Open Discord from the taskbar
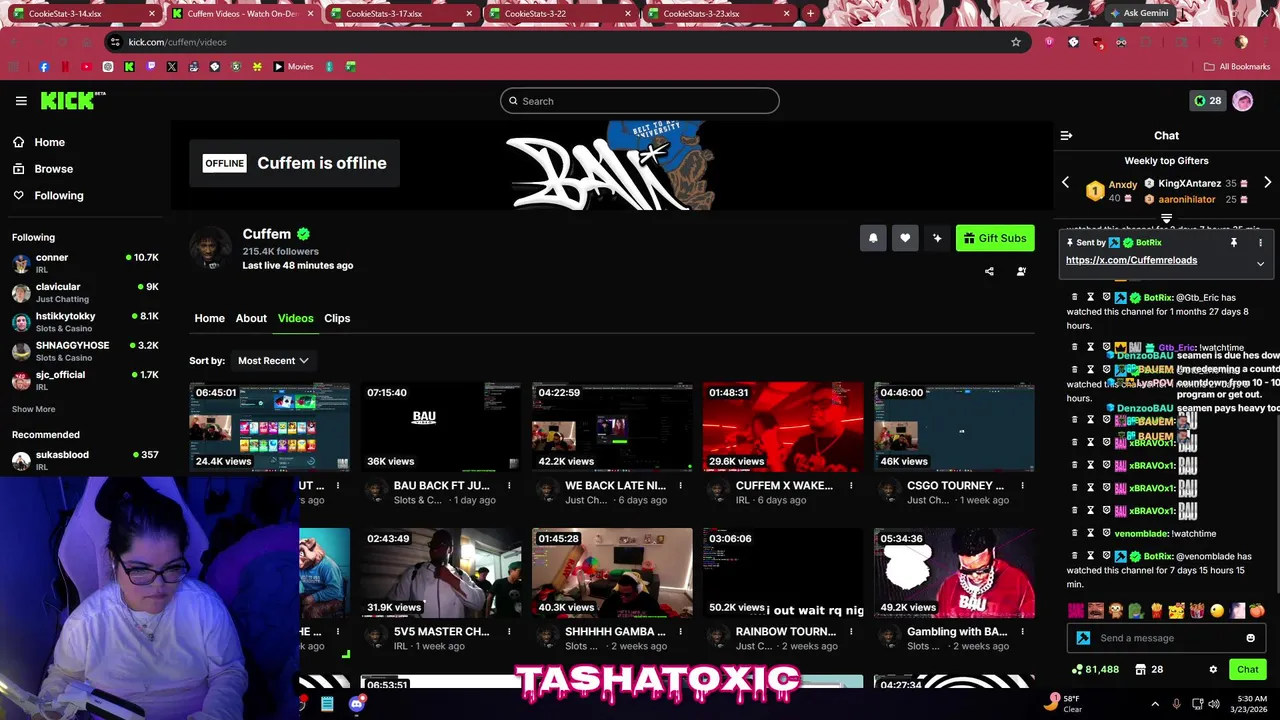 357,704
